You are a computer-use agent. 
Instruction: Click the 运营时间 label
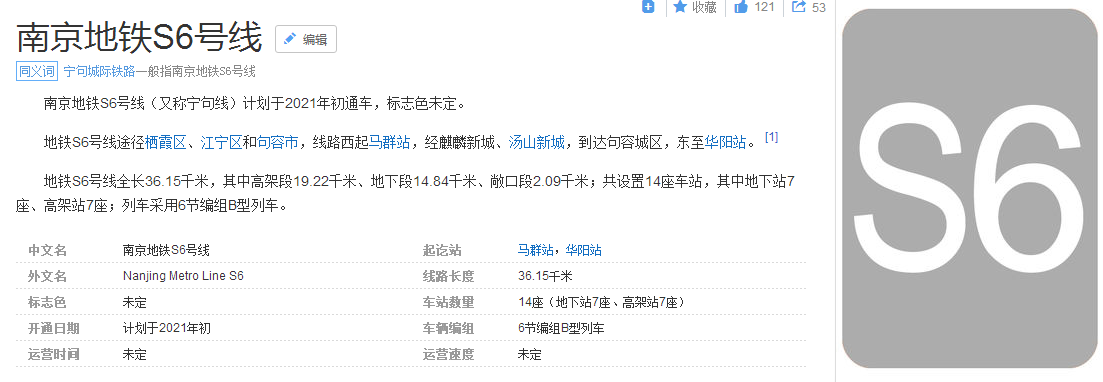coord(53,355)
